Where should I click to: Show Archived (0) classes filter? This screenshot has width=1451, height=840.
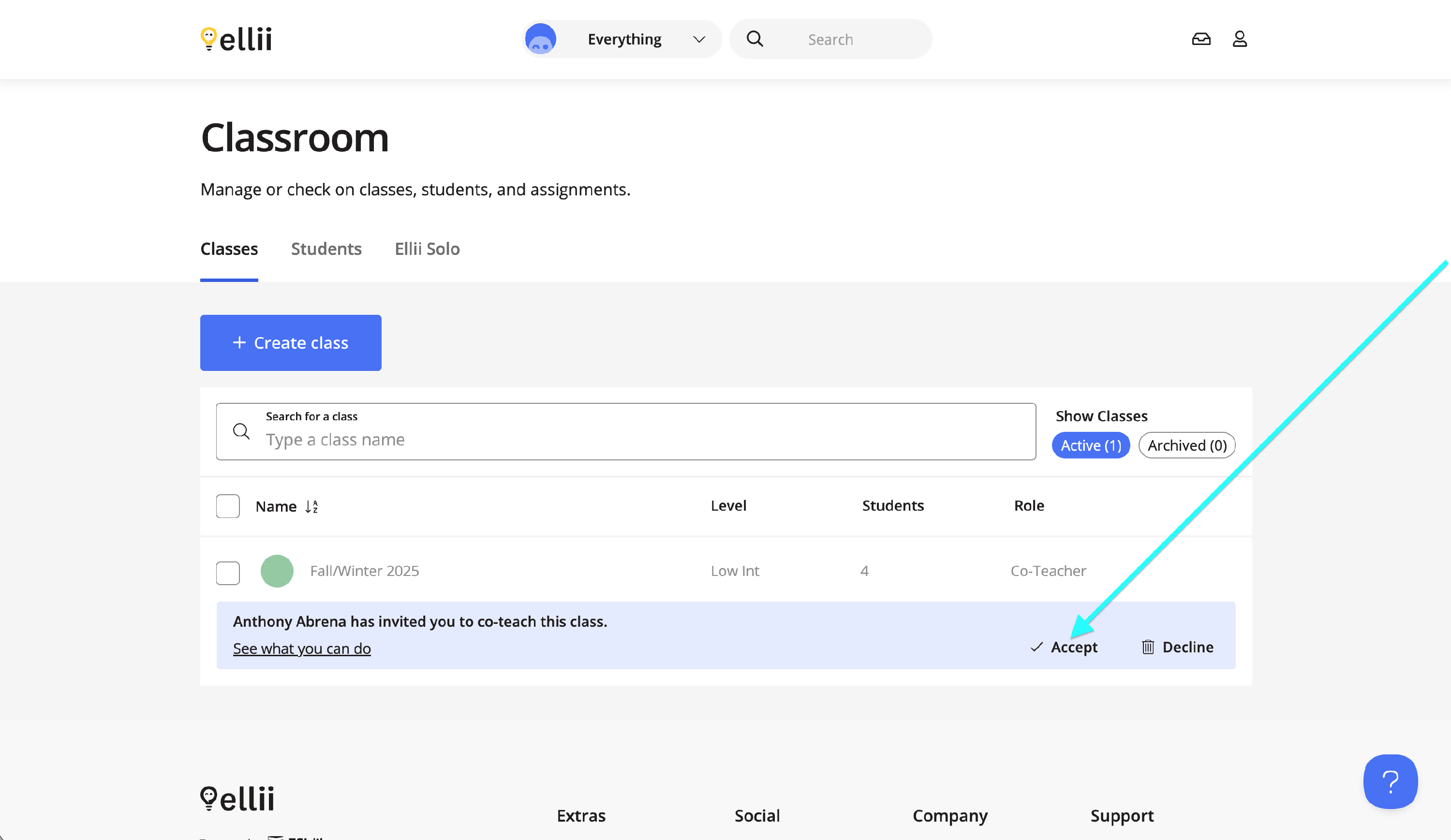[x=1187, y=445]
